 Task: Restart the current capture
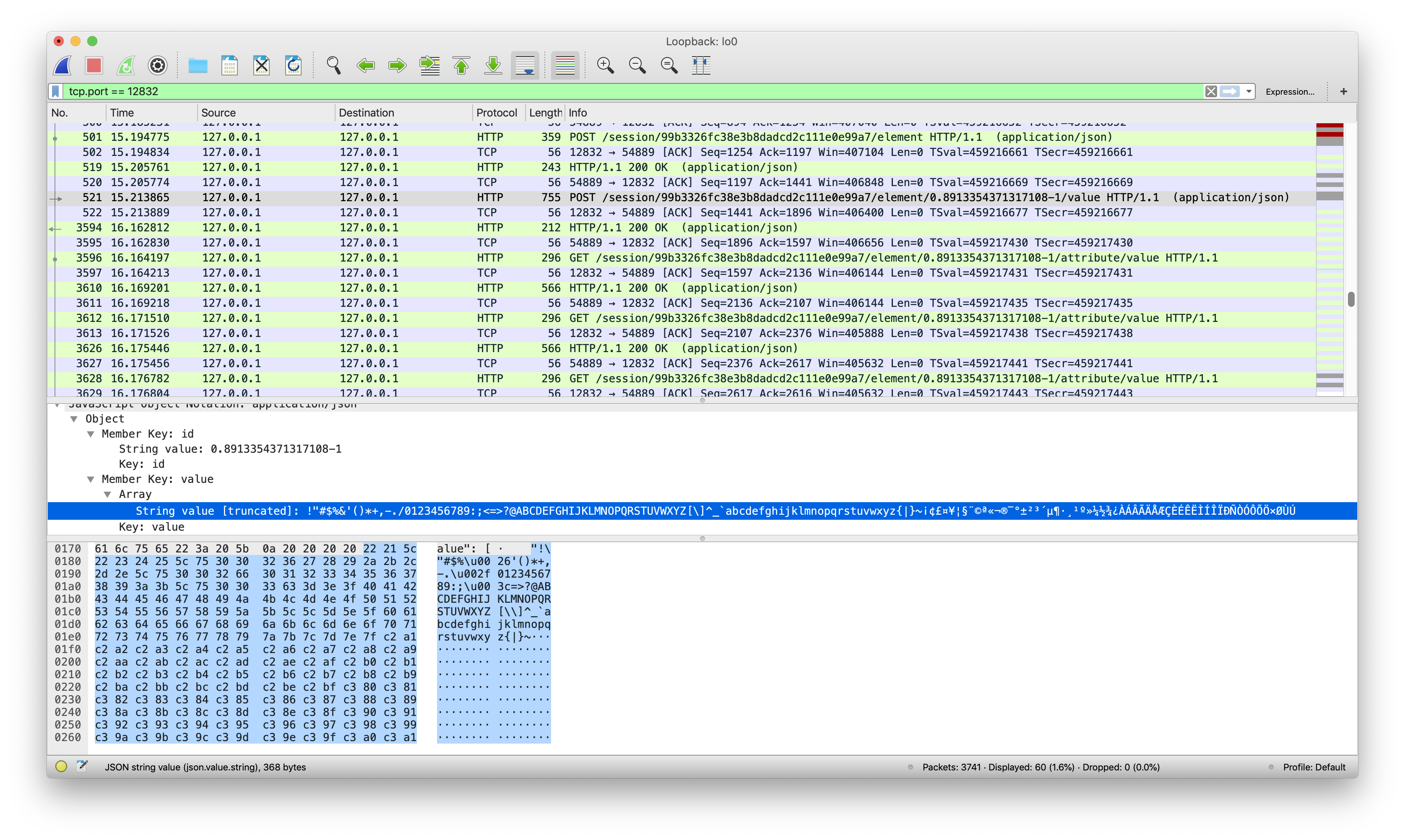click(x=126, y=66)
